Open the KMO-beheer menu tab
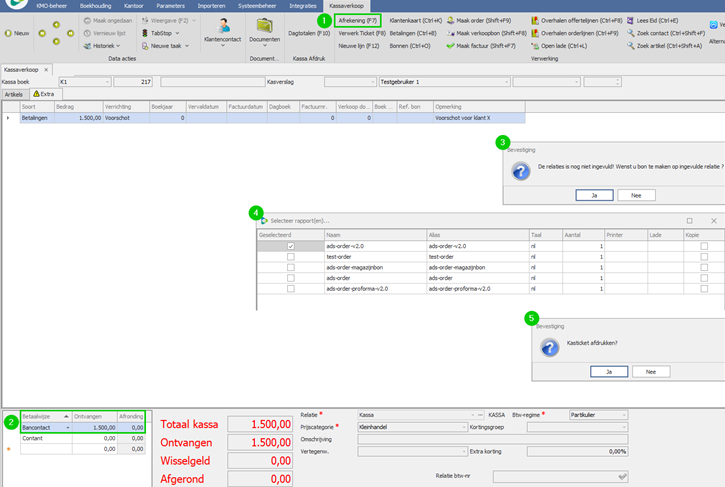The width and height of the screenshot is (725, 487). click(52, 6)
